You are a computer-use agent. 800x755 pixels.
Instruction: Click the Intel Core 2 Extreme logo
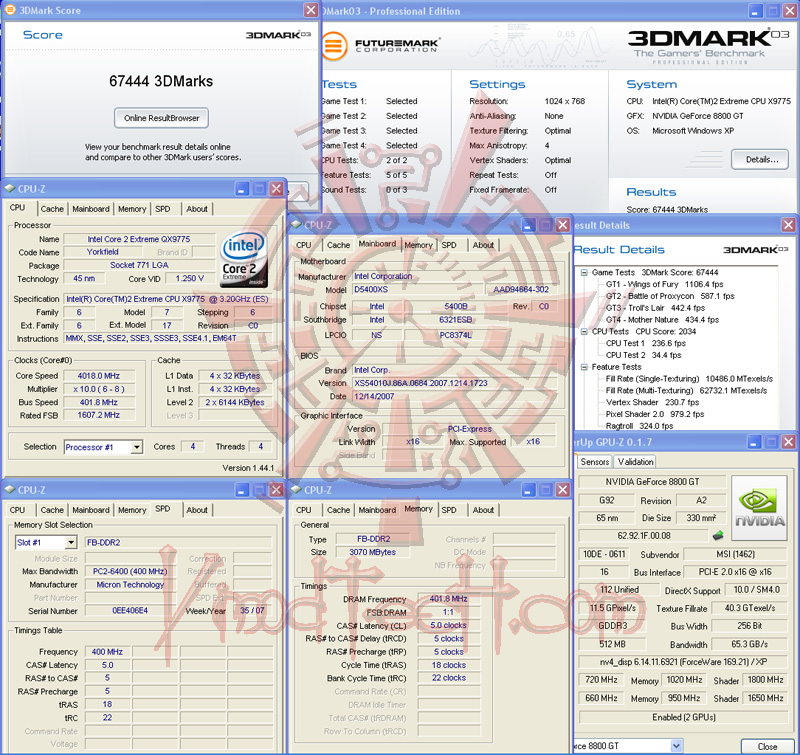[x=244, y=259]
